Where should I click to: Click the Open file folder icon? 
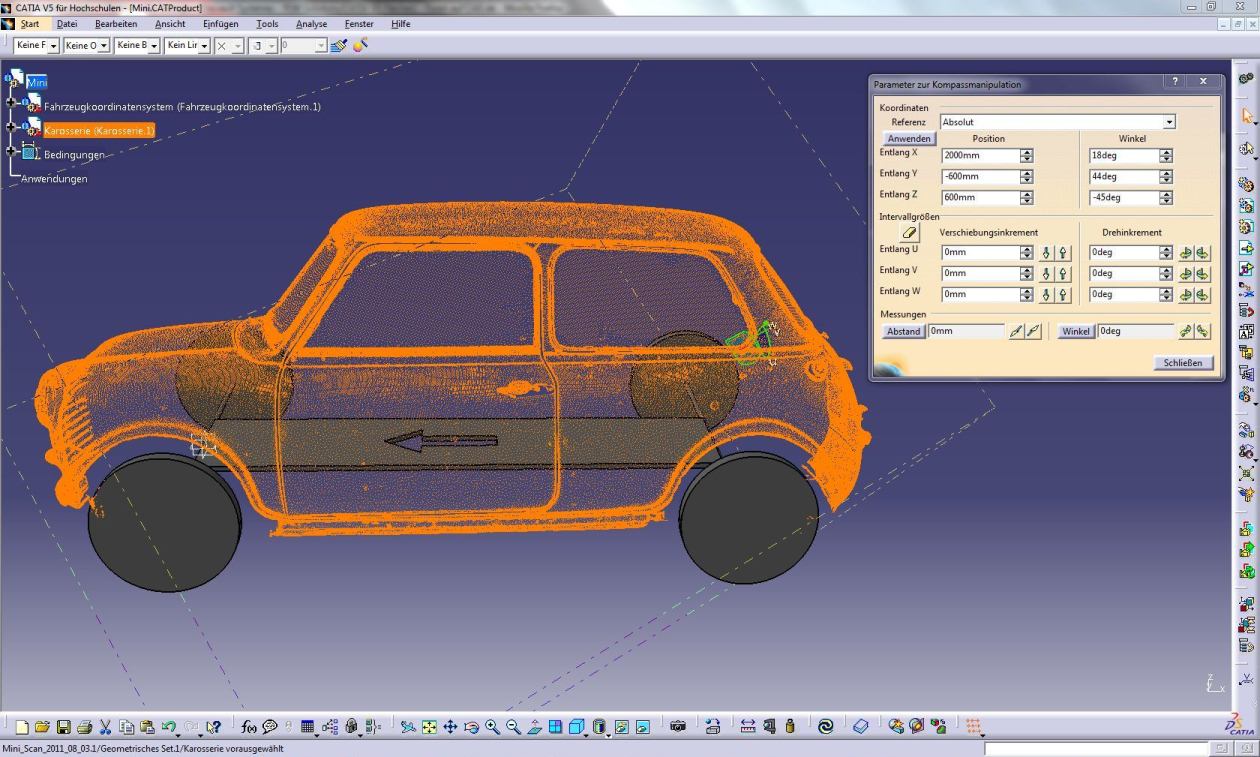[42, 727]
